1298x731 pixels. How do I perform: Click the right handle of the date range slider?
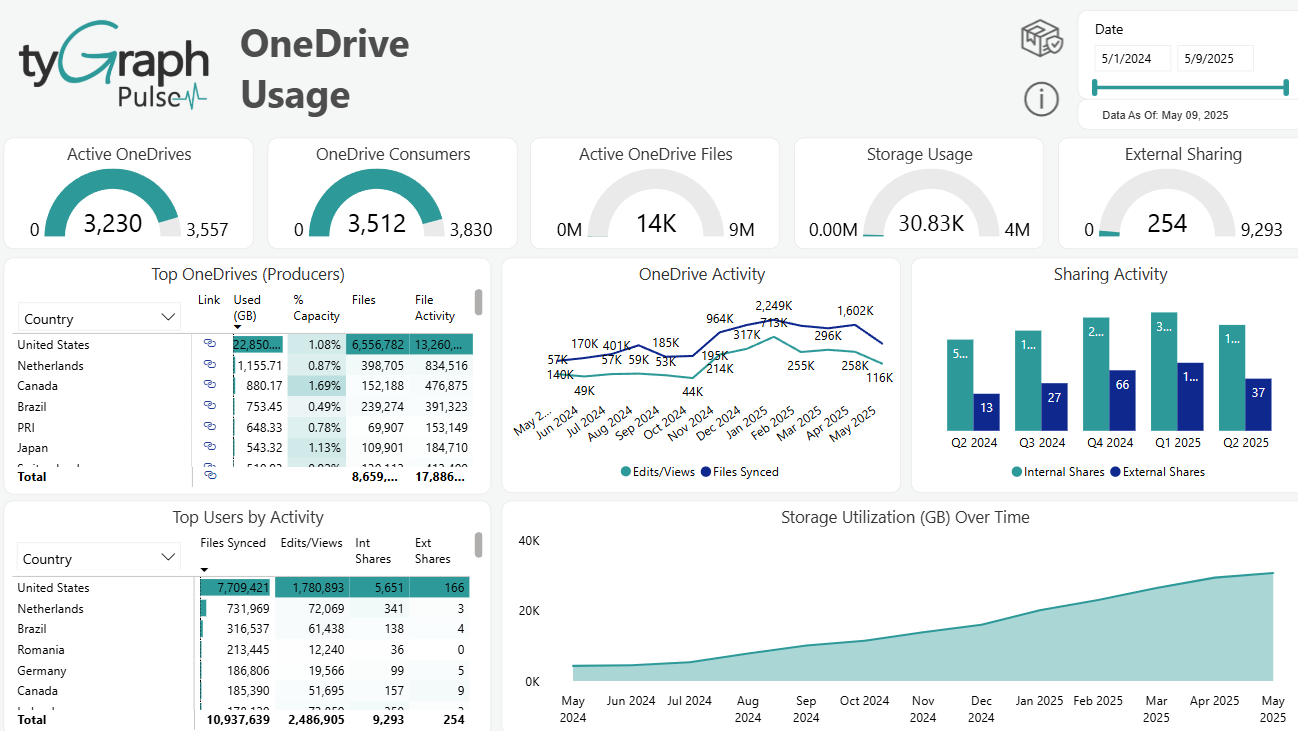point(1285,87)
